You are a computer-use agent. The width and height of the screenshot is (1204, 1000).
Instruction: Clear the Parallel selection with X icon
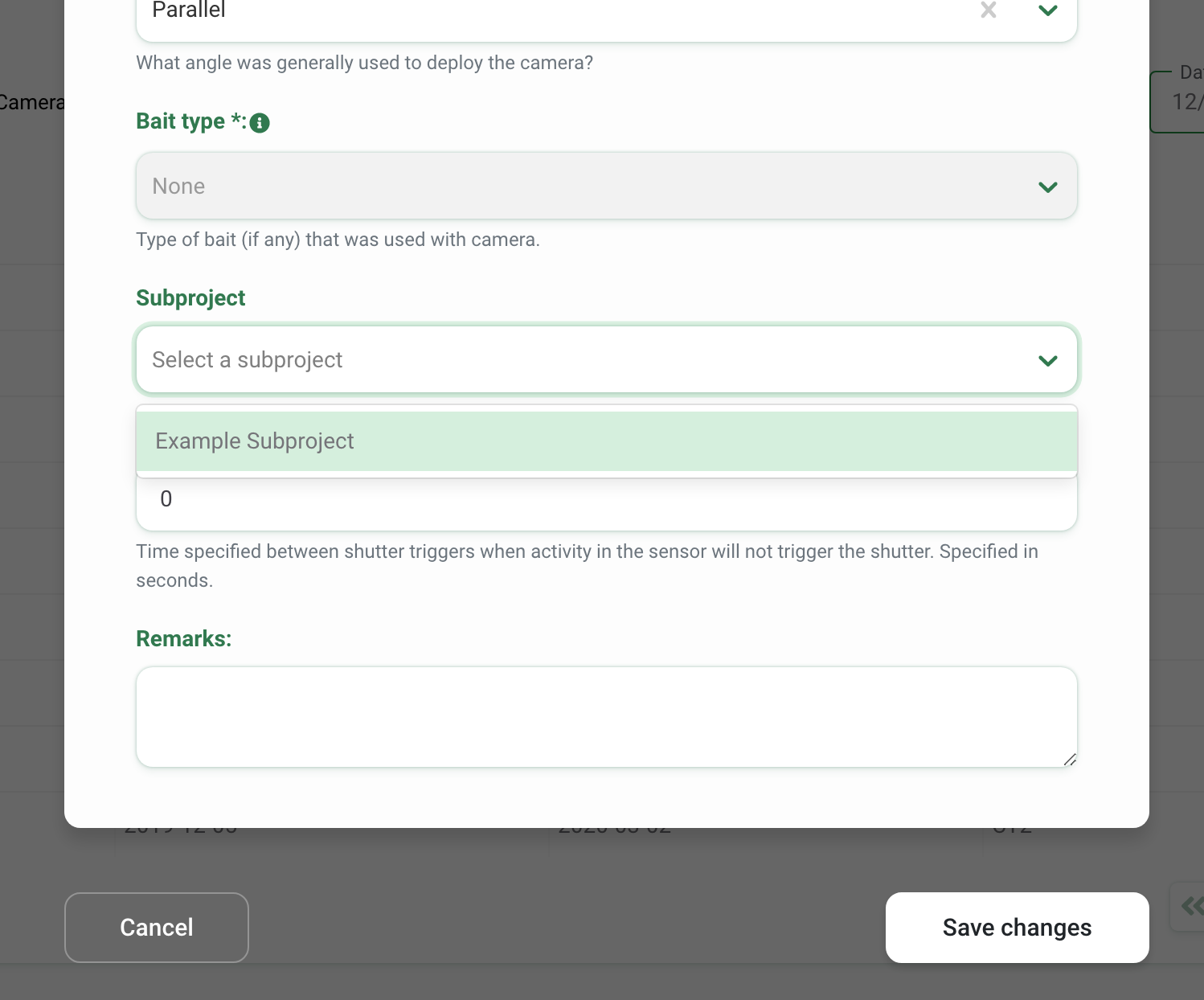(x=989, y=10)
